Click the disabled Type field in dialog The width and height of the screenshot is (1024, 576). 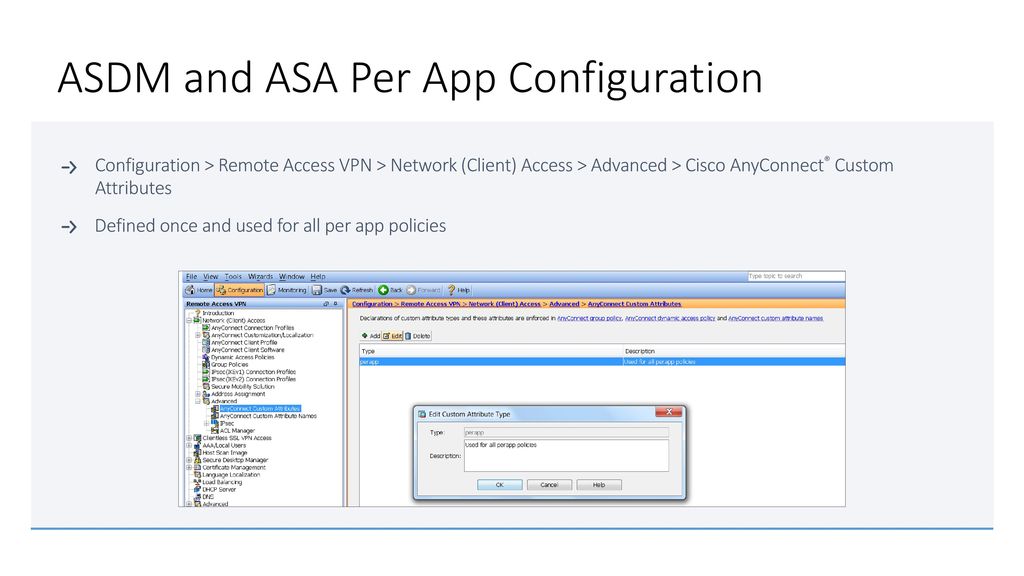tap(566, 432)
